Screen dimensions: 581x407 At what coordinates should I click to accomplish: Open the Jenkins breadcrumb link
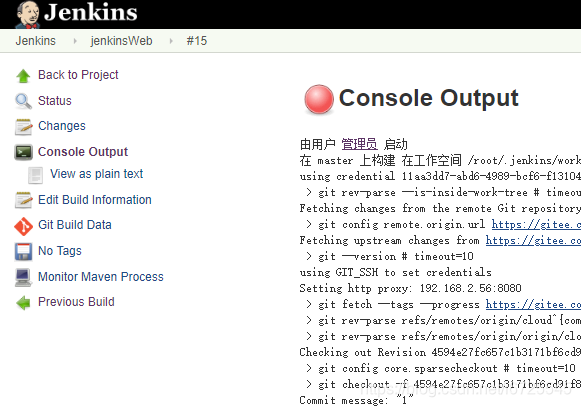tap(36, 41)
